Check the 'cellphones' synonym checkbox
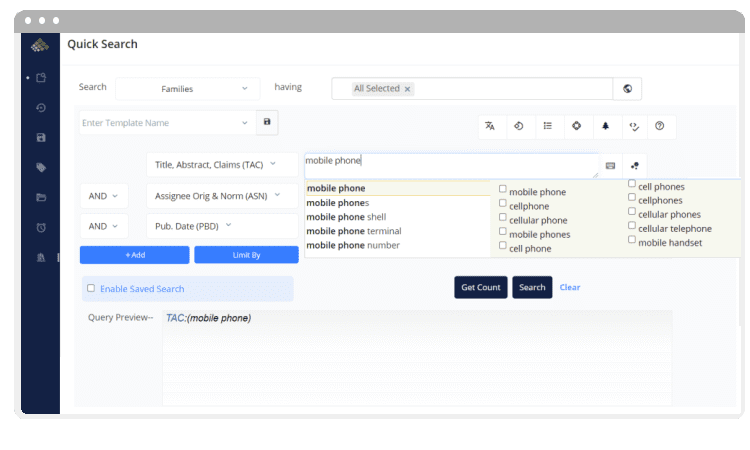This screenshot has width=750, height=450. [632, 198]
